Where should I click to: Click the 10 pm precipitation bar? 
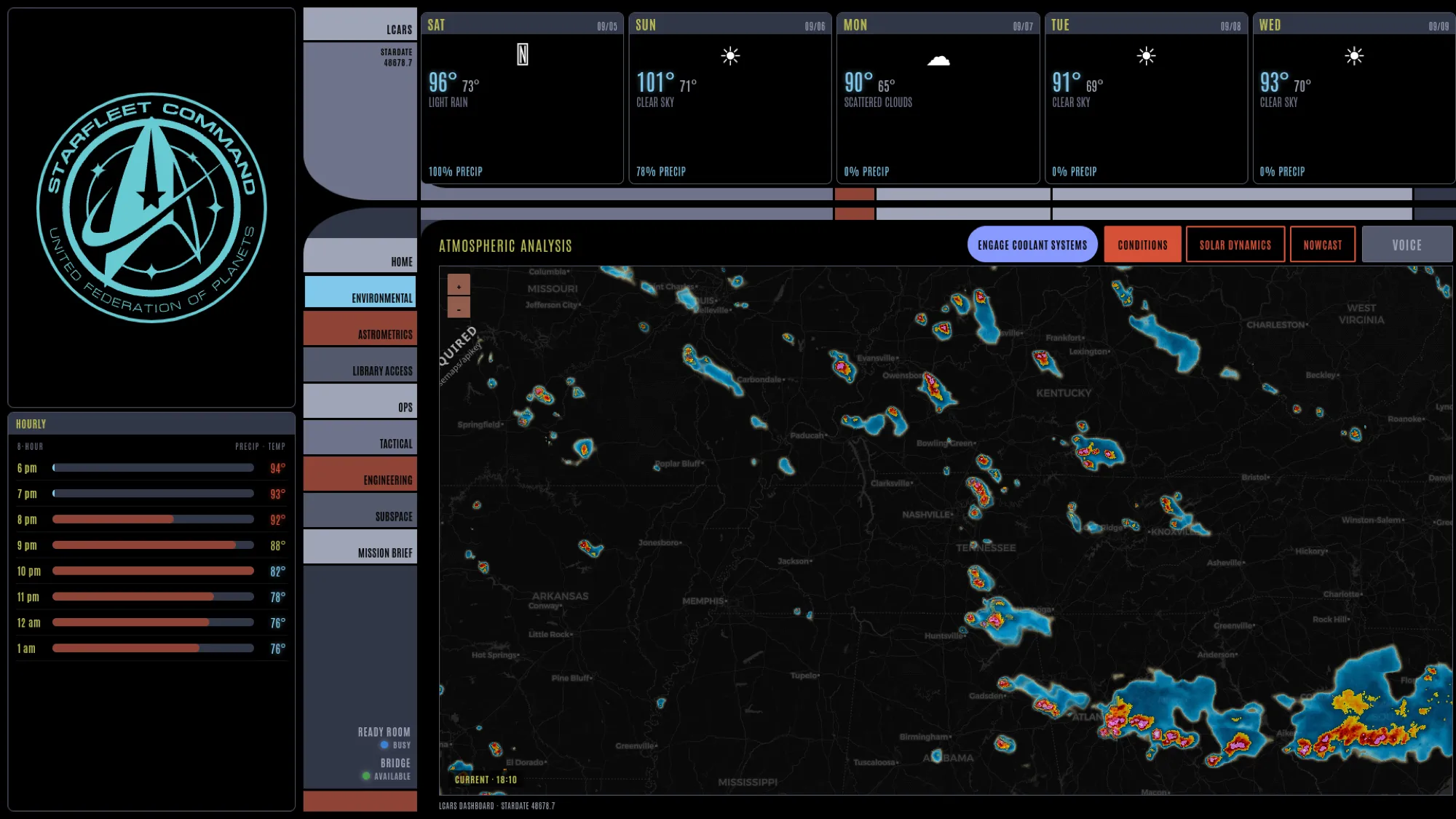(153, 571)
